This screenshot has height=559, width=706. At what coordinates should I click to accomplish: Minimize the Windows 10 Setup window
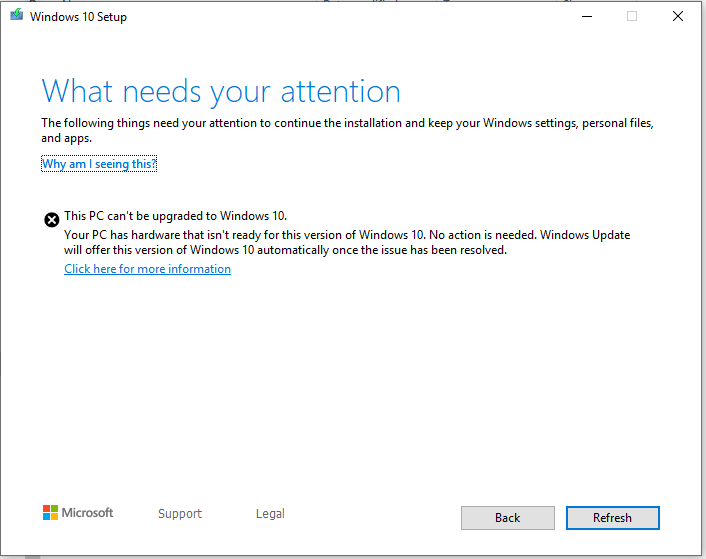[x=587, y=17]
